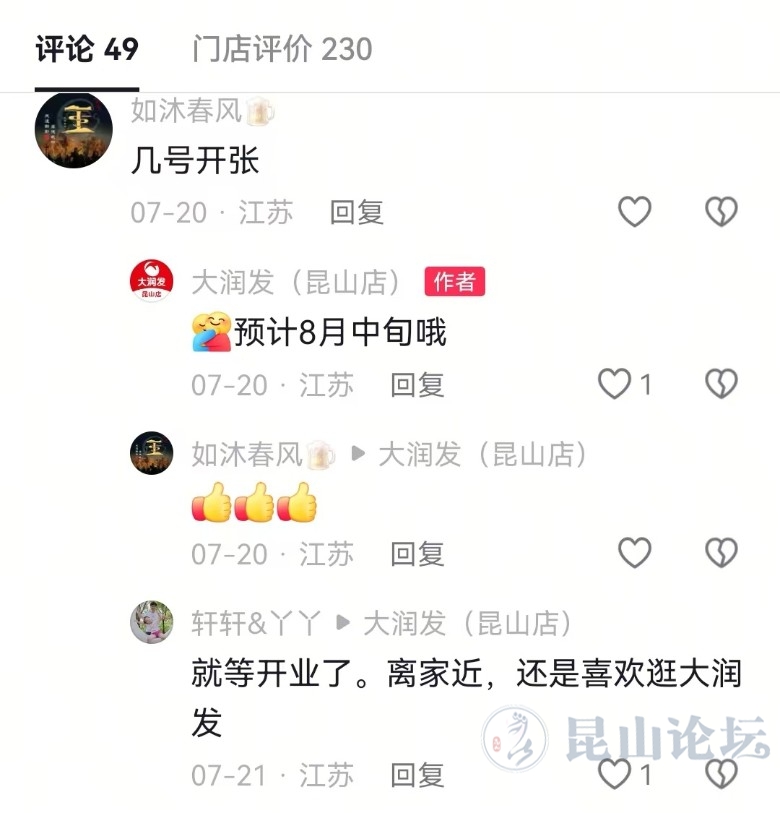Open 如沐春风's large profile avatar
The image size is (780, 813).
(x=74, y=130)
